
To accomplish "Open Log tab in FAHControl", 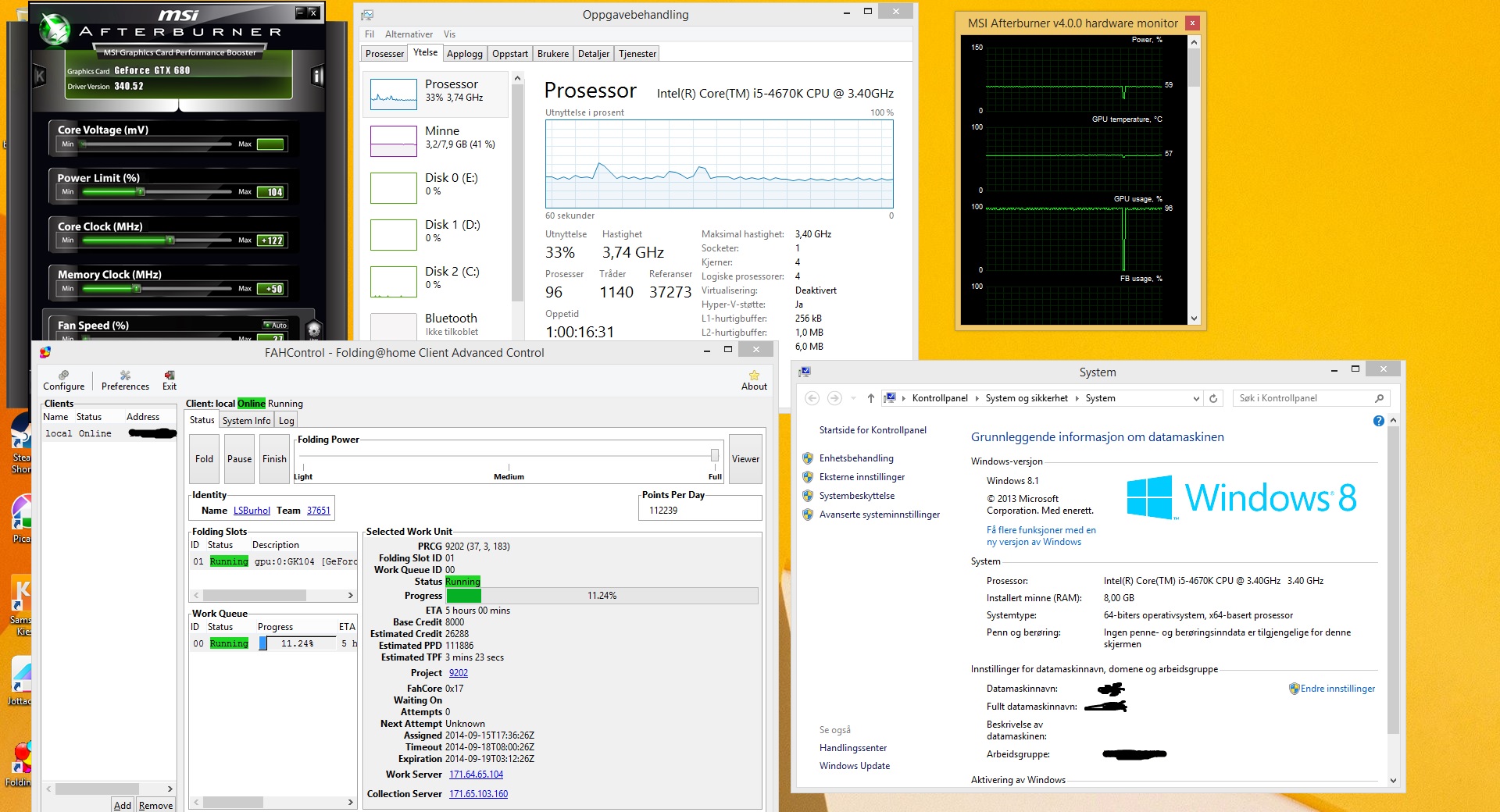I will point(287,421).
